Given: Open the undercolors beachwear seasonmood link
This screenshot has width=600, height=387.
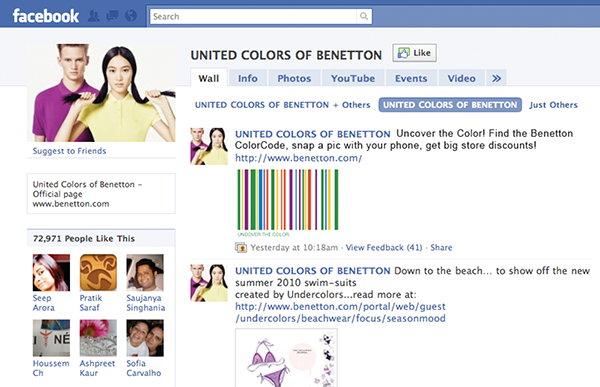Looking at the screenshot, I should click(x=340, y=312).
